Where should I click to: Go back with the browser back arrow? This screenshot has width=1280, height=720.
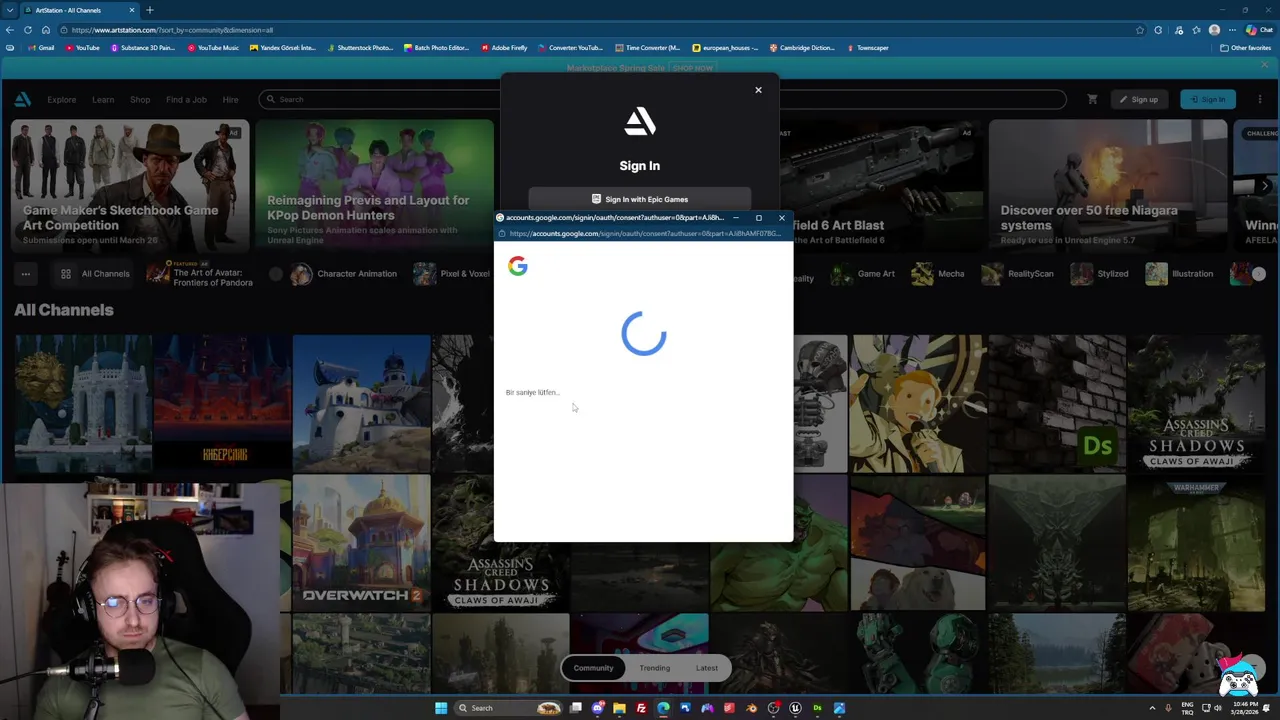point(10,30)
